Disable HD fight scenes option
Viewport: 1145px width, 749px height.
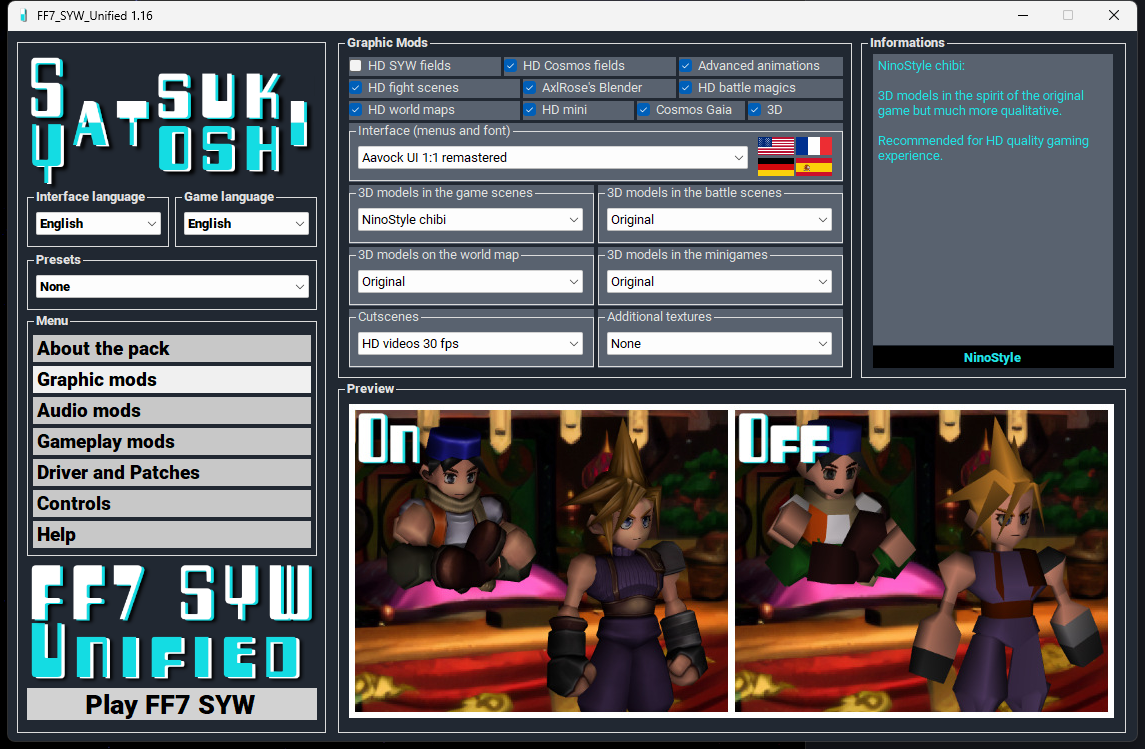point(356,88)
